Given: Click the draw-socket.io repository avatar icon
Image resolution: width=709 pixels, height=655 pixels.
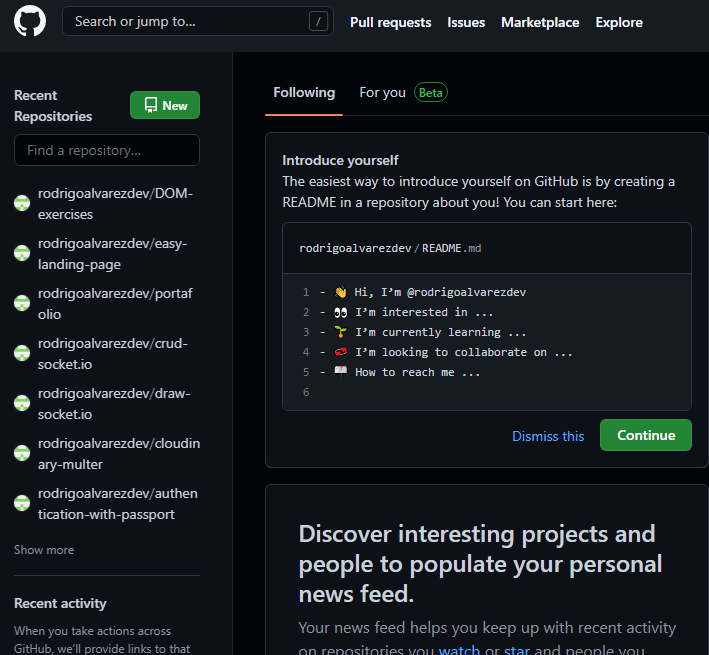Looking at the screenshot, I should (22, 403).
